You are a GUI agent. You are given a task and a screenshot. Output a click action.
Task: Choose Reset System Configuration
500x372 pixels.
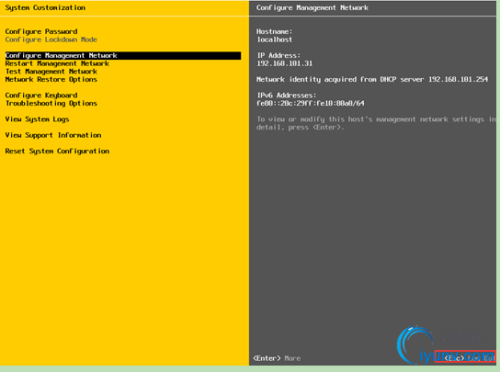[x=57, y=151]
